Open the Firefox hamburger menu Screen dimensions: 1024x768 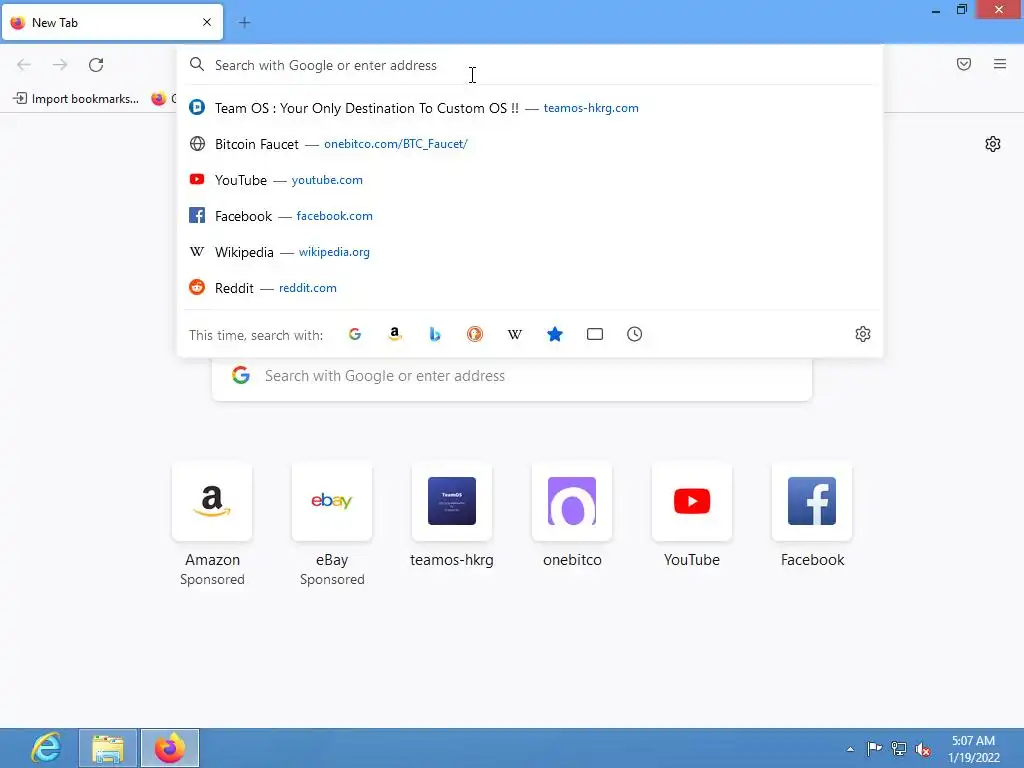click(1000, 64)
